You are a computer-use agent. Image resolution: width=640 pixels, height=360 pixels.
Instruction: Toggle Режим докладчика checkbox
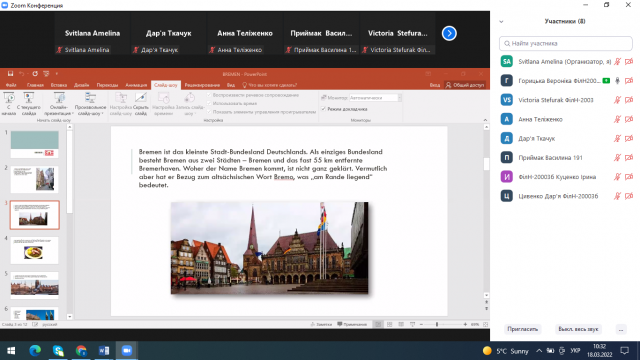[x=324, y=109]
